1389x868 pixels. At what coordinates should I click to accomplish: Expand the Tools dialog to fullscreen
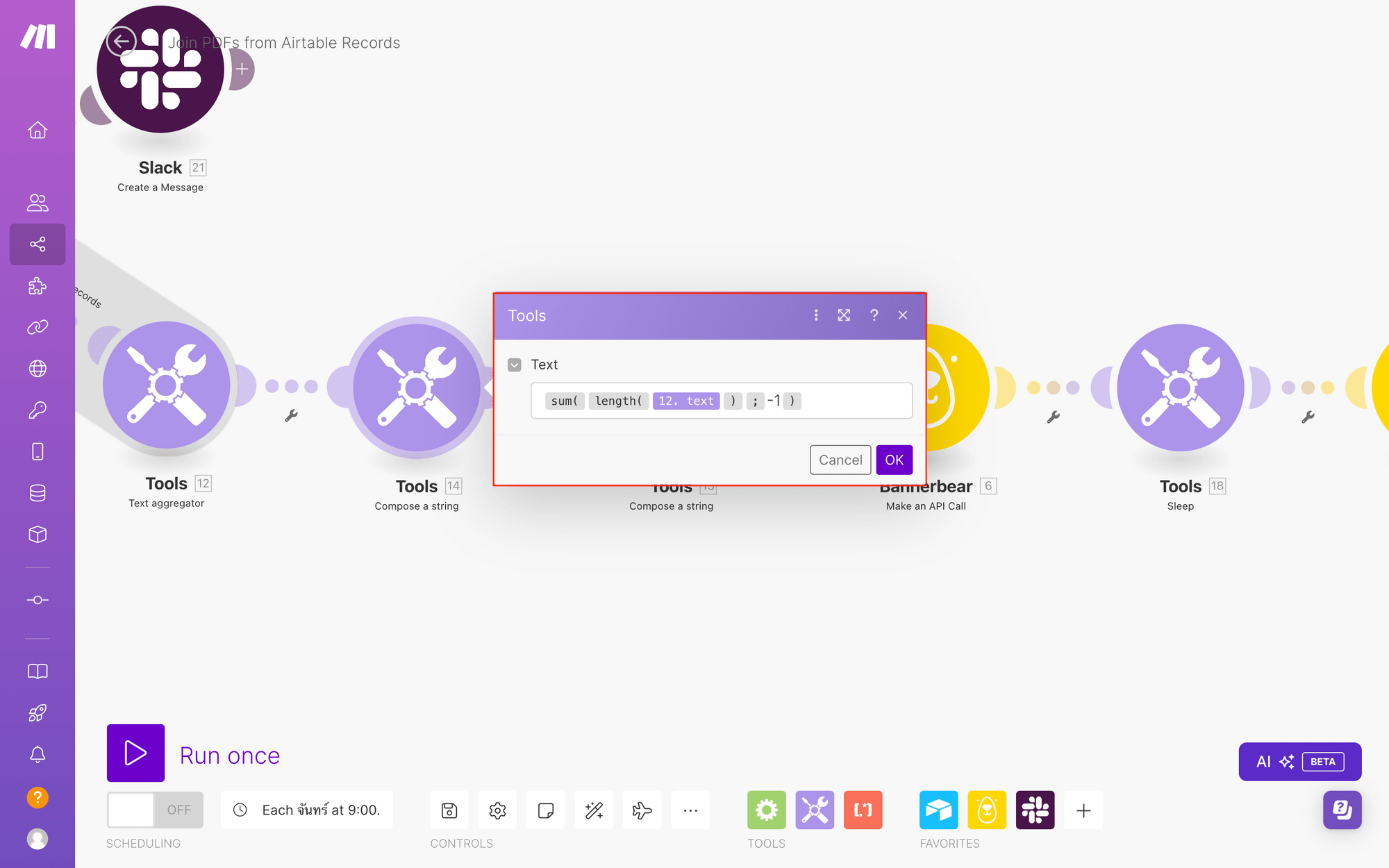coord(844,315)
